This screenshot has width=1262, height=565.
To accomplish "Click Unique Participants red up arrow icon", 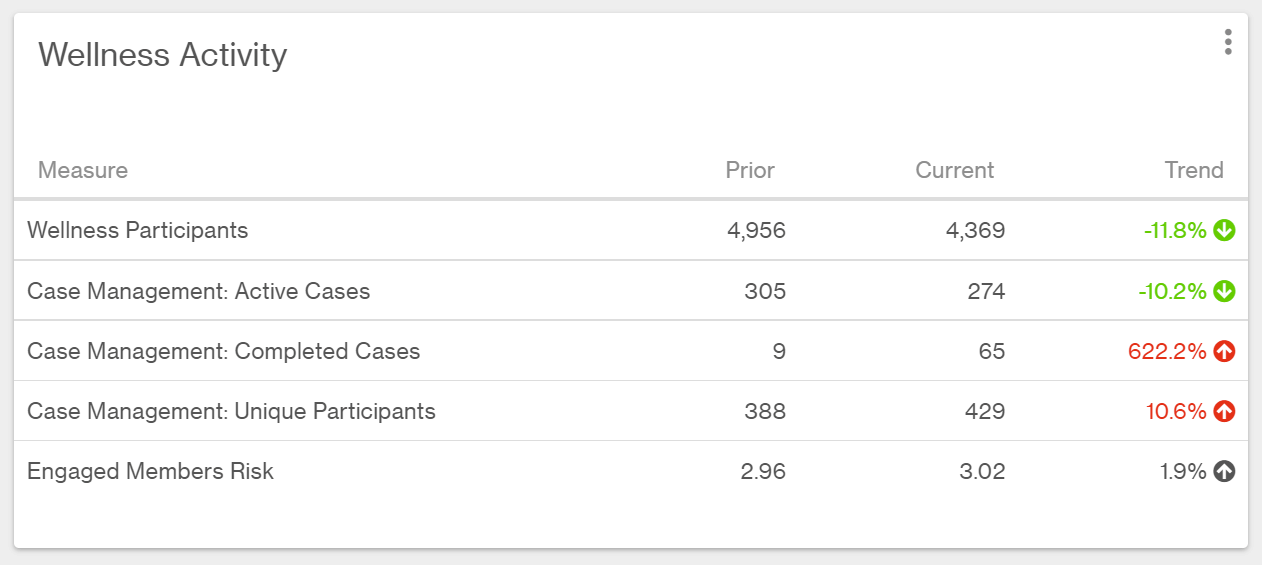I will click(x=1224, y=412).
